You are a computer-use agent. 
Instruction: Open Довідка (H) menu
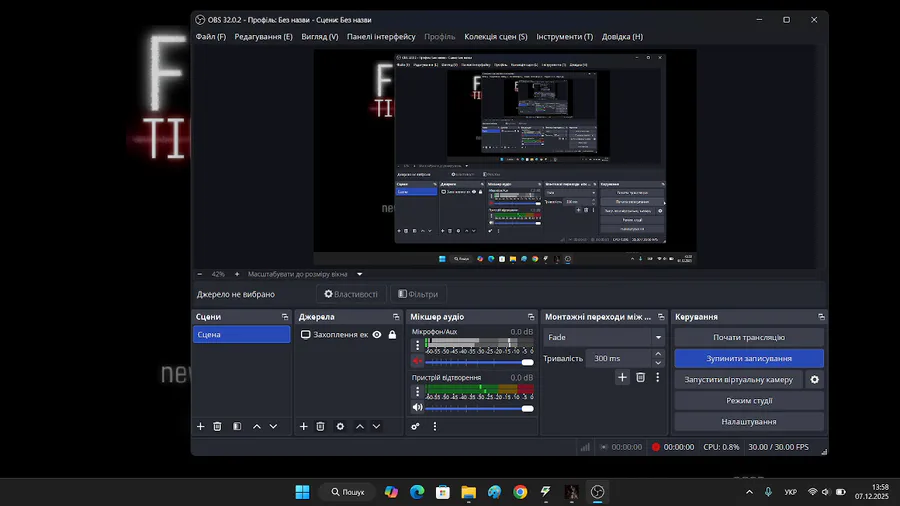point(622,37)
